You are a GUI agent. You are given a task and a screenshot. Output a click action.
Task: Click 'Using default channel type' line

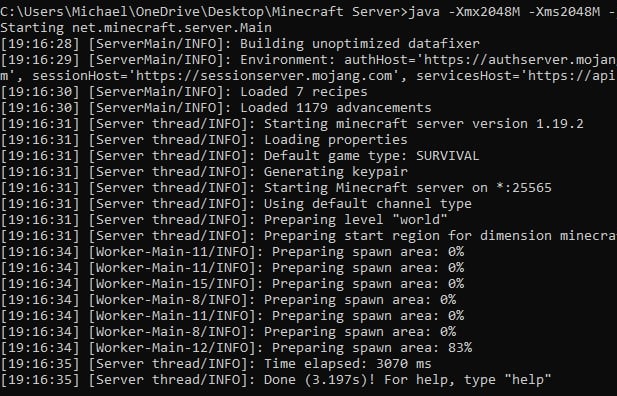236,204
